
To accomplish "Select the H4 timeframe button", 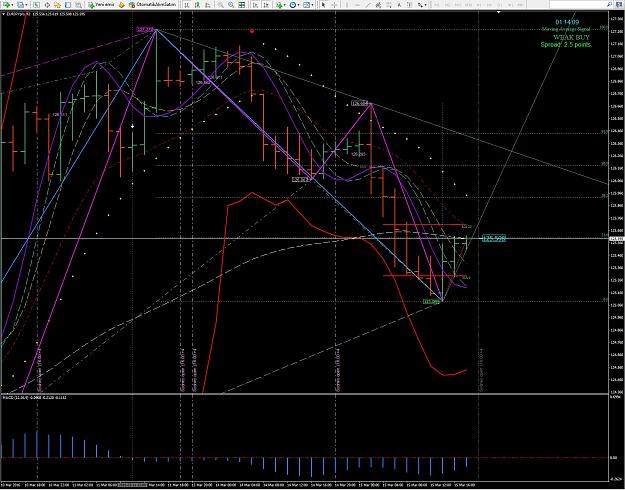I will [489, 5].
